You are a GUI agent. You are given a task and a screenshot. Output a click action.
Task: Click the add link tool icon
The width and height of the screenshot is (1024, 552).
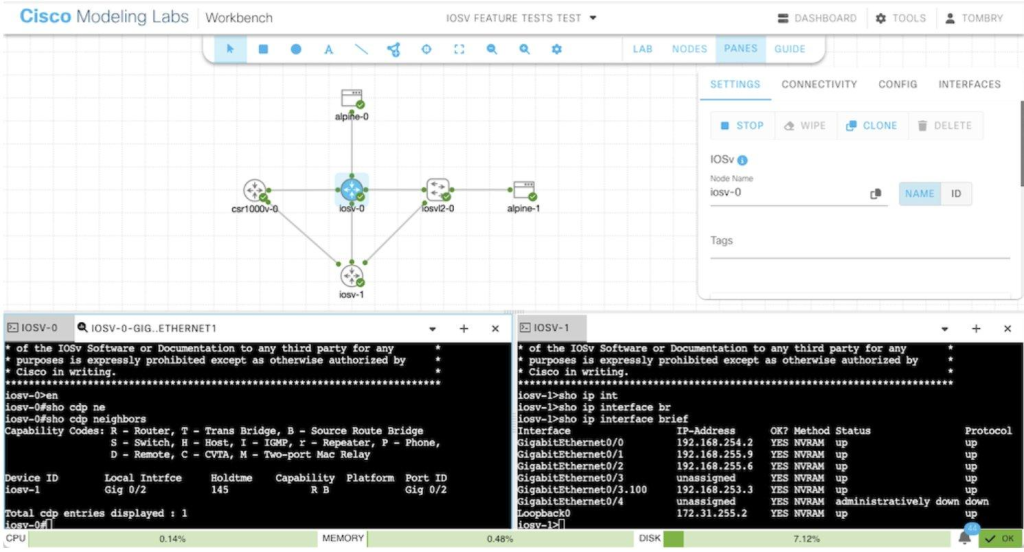[394, 49]
